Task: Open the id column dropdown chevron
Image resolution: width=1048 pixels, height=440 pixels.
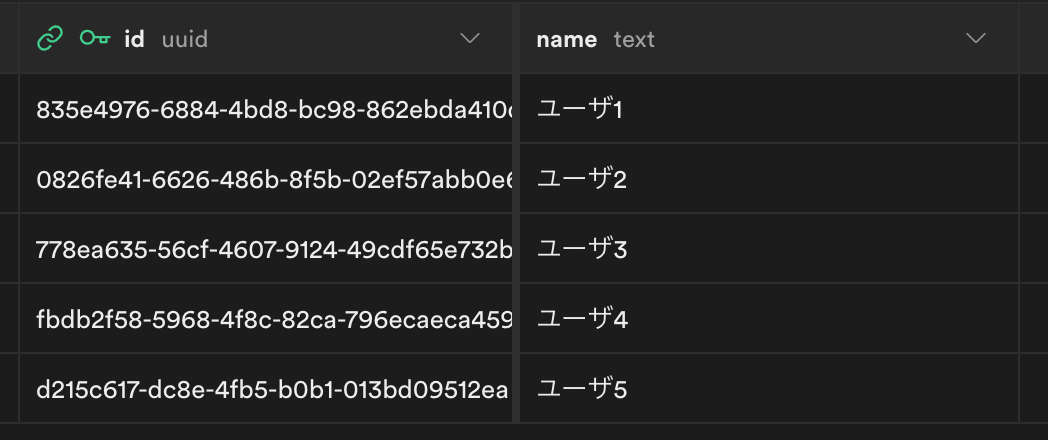Action: click(469, 39)
